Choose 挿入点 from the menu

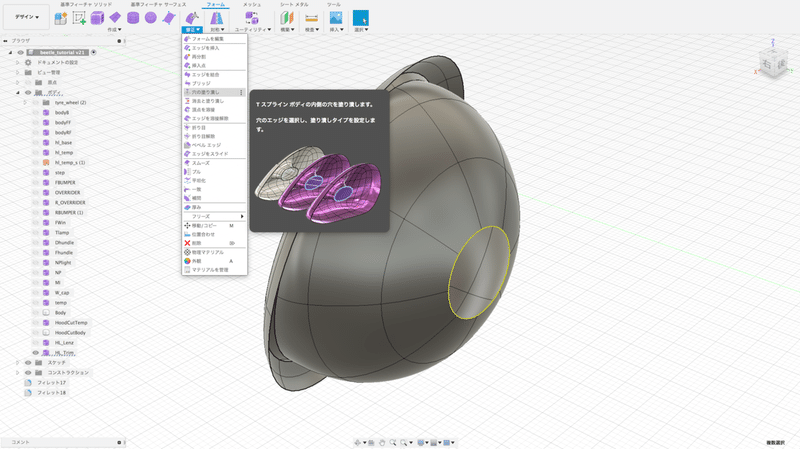click(214, 65)
